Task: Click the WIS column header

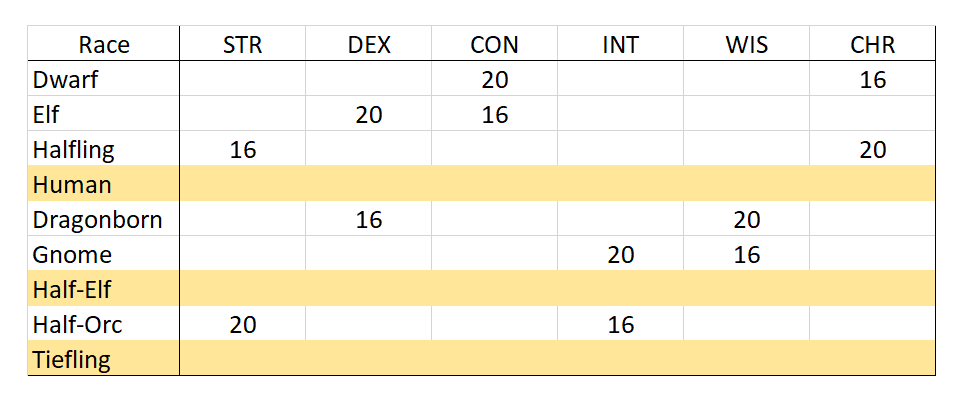Action: pyautogui.click(x=746, y=44)
